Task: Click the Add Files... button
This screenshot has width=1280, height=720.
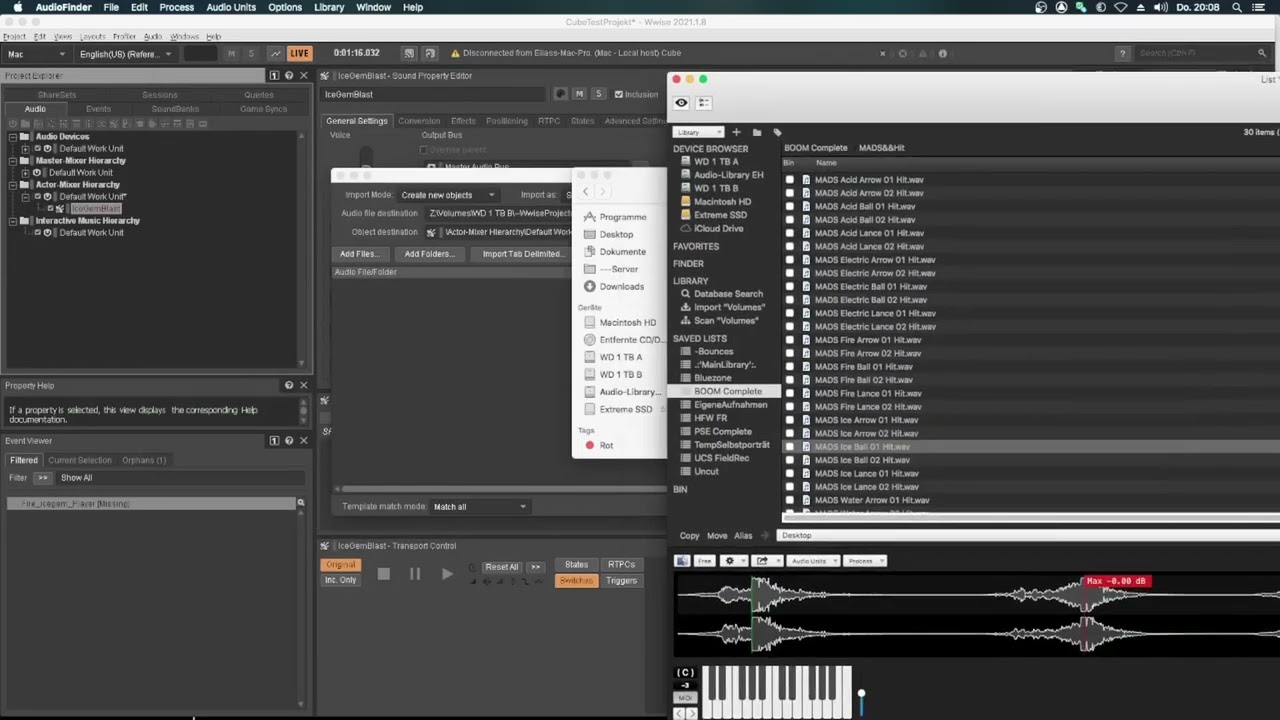Action: pyautogui.click(x=359, y=254)
